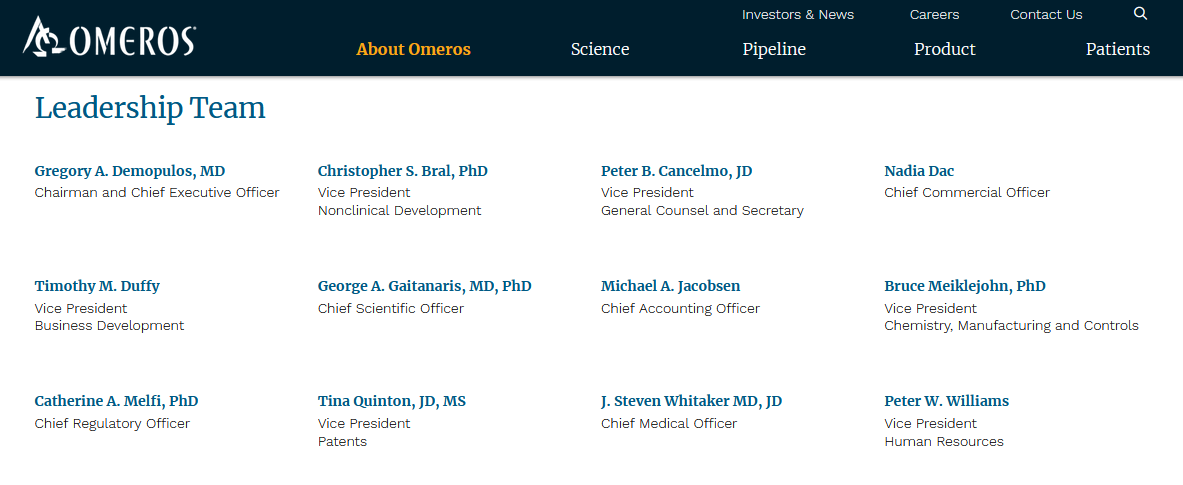1183x485 pixels.
Task: View Christopher S. Bral's profile
Action: tap(403, 171)
